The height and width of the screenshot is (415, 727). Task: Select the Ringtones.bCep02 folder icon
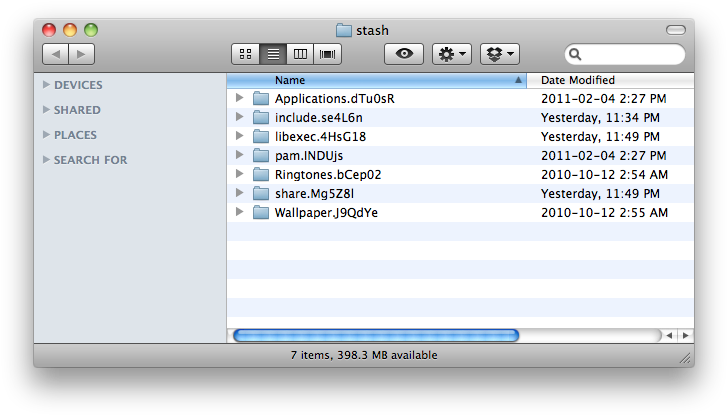[261, 174]
